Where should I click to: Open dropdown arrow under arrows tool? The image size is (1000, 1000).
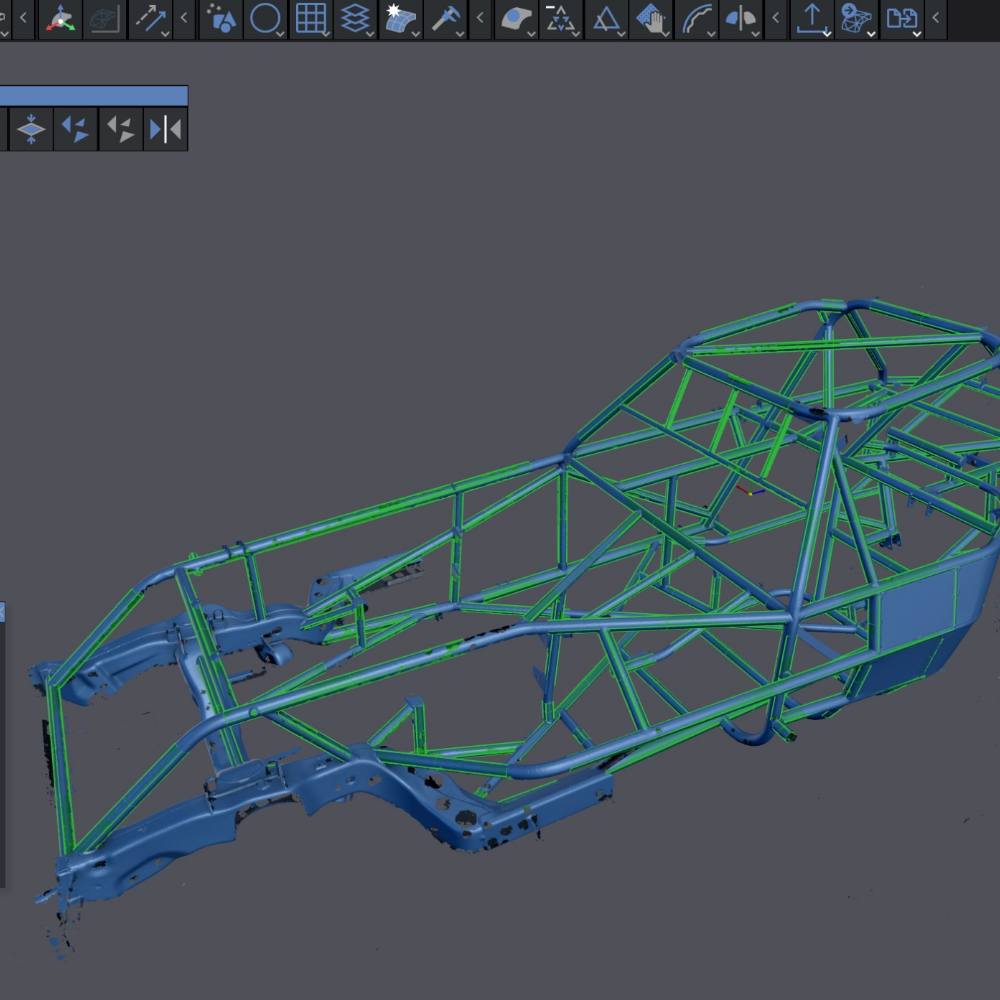pyautogui.click(x=165, y=33)
